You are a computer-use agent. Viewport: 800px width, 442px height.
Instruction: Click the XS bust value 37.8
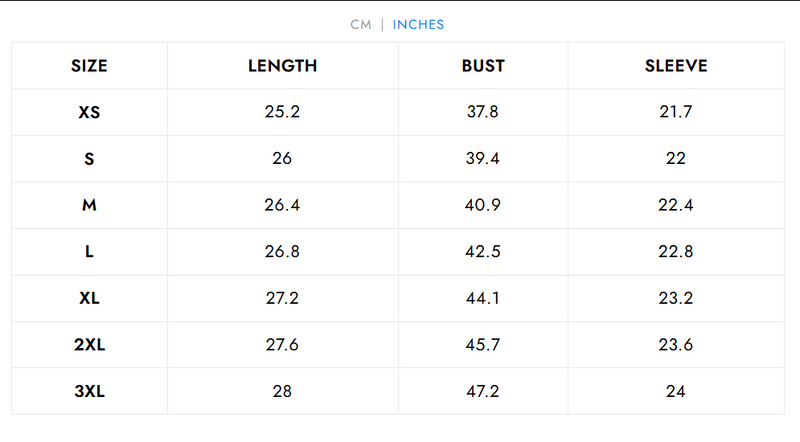(x=483, y=112)
